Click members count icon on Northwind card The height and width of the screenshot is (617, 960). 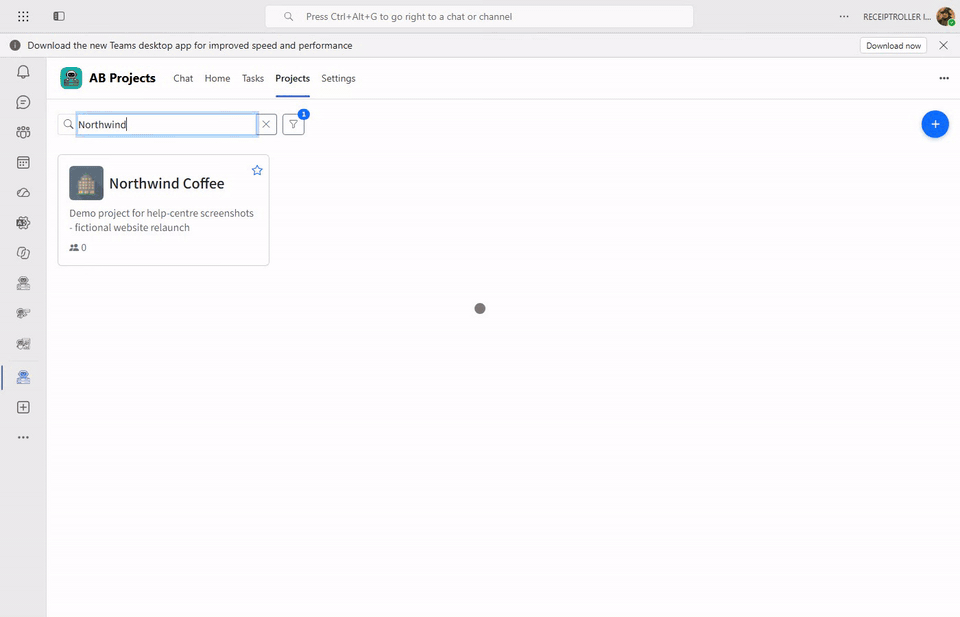[74, 248]
